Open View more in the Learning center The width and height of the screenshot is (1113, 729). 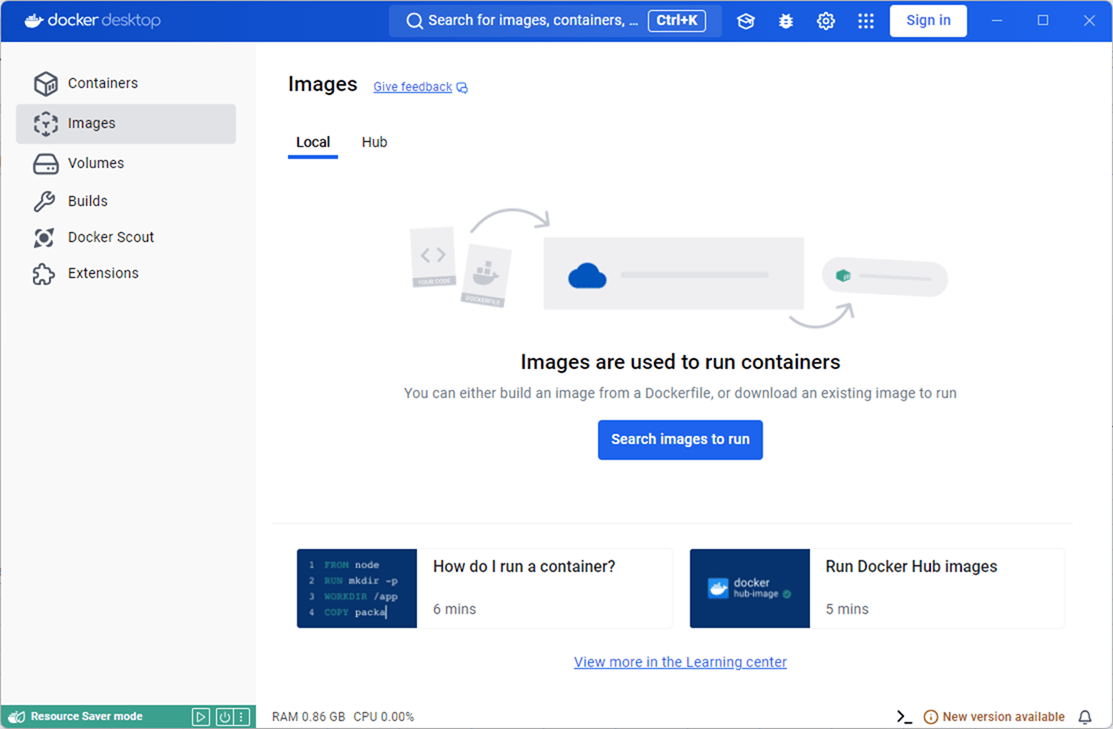point(680,662)
